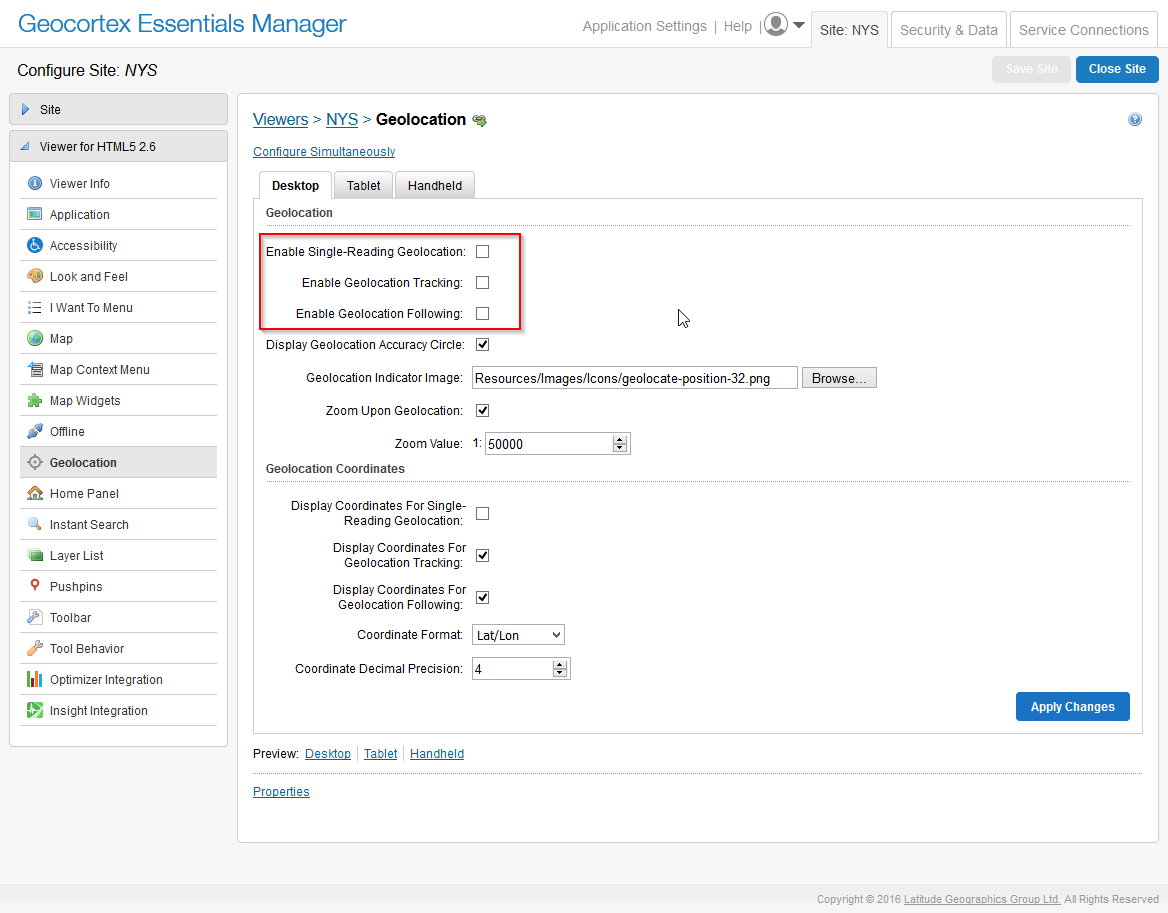Decrease the Zoom Value stepper

(x=620, y=448)
